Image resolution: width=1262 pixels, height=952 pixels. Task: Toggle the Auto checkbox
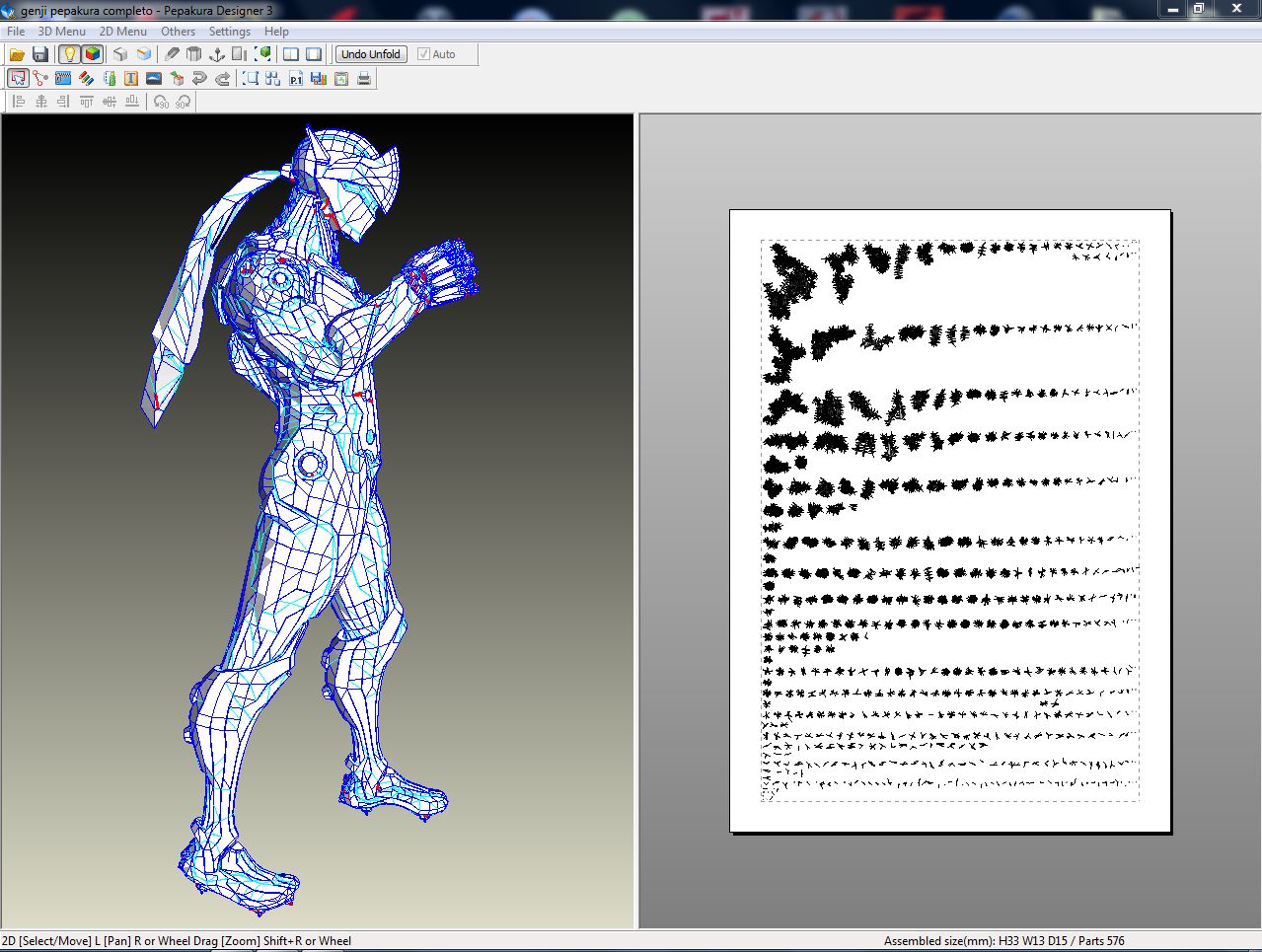(x=436, y=54)
